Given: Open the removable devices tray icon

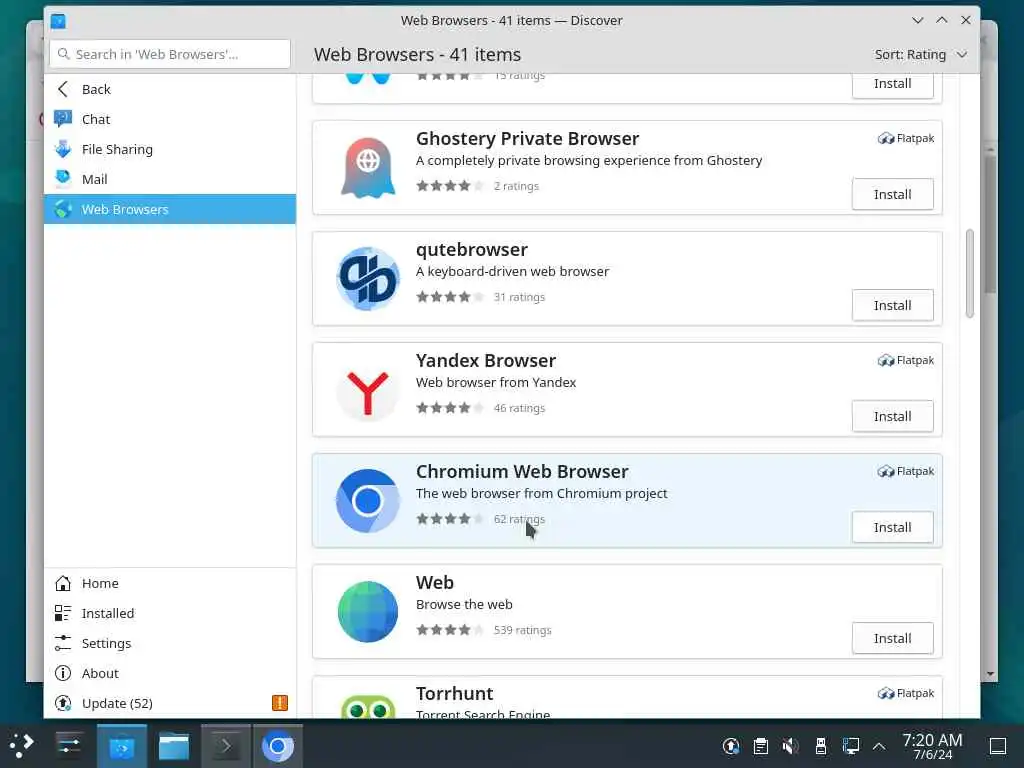Looking at the screenshot, I should [821, 746].
